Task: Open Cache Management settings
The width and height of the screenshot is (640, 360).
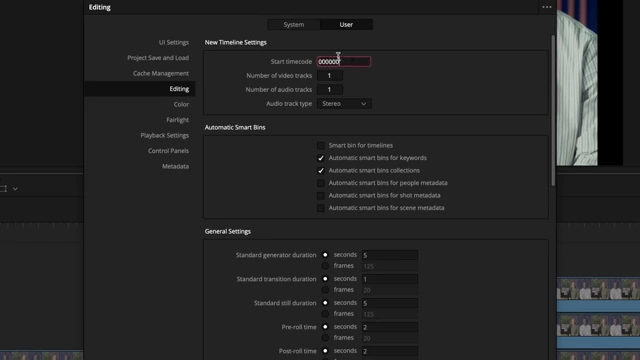Action: (161, 73)
